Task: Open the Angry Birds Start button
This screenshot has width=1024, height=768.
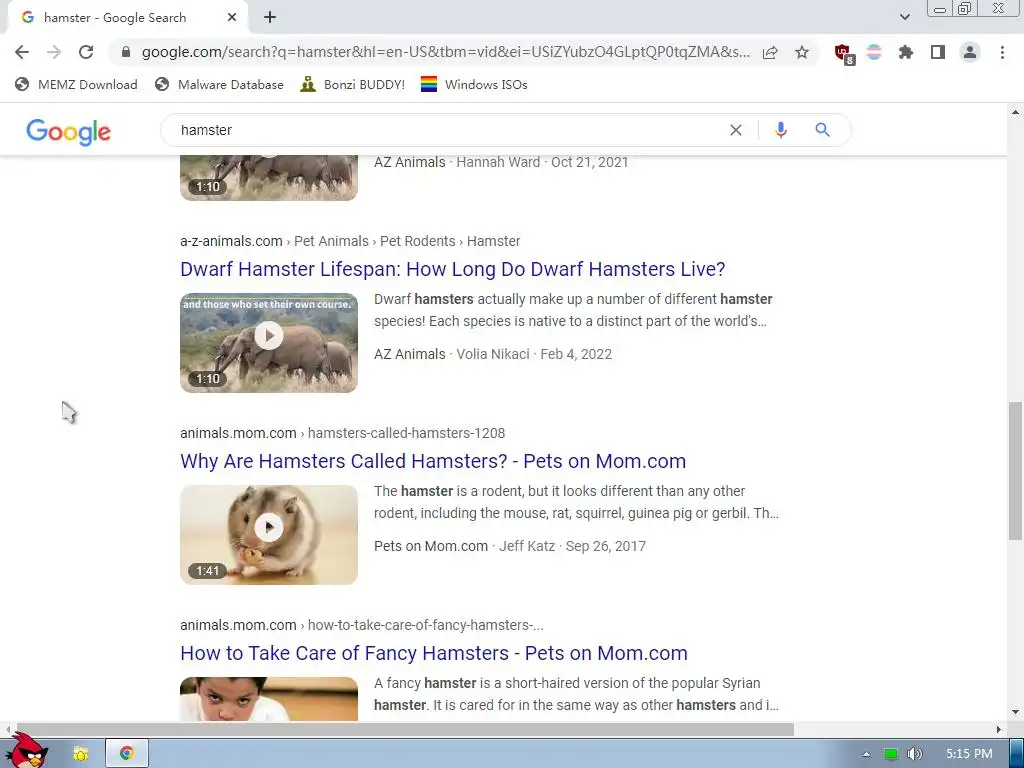Action: (29, 750)
